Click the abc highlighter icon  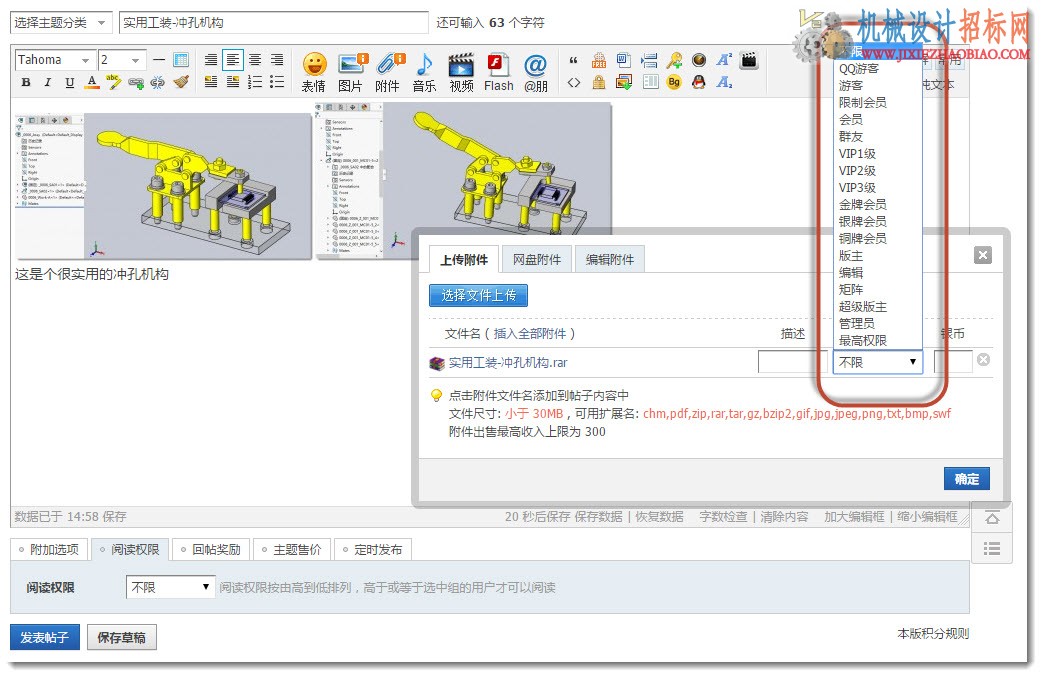click(114, 82)
